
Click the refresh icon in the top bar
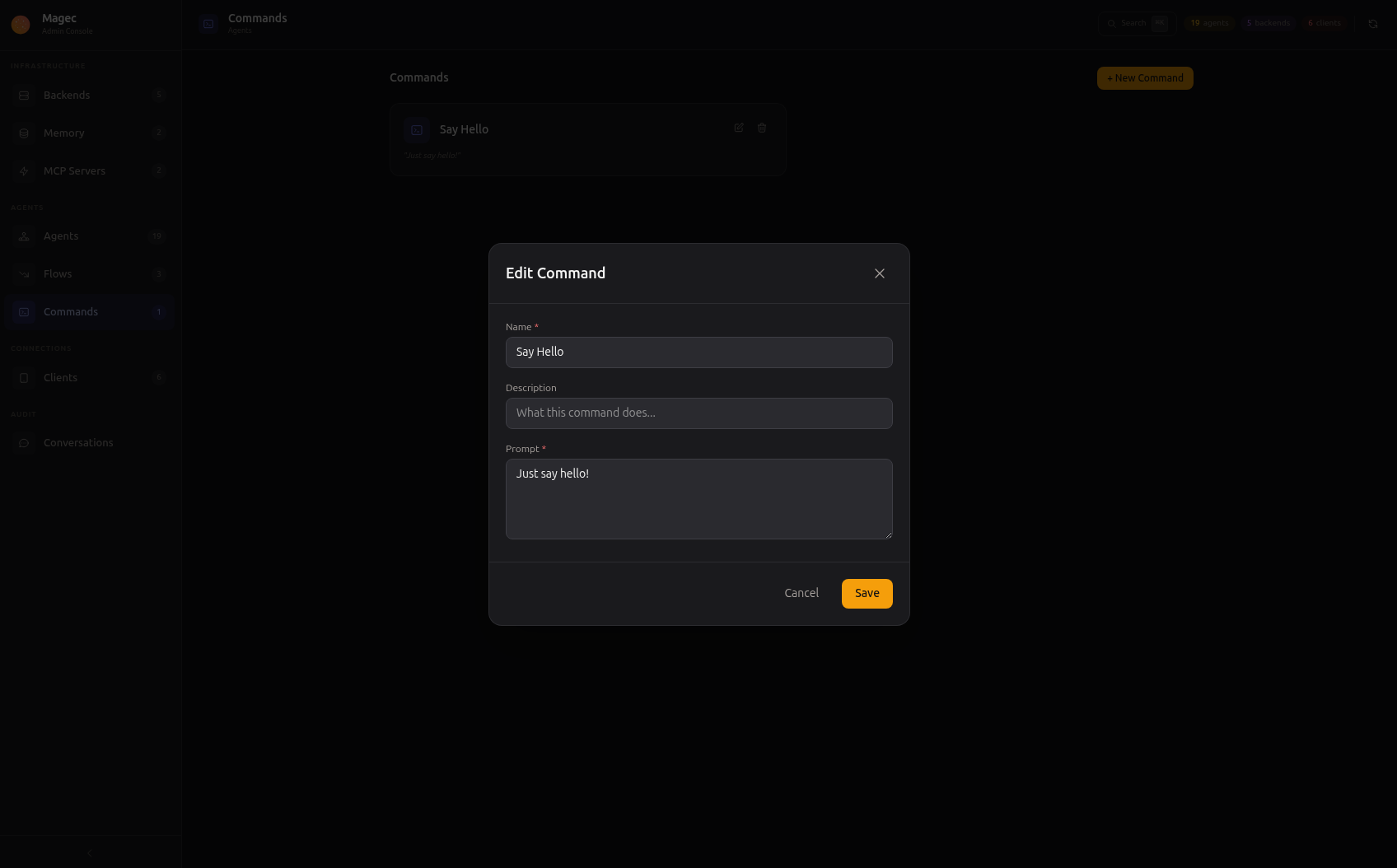tap(1374, 23)
